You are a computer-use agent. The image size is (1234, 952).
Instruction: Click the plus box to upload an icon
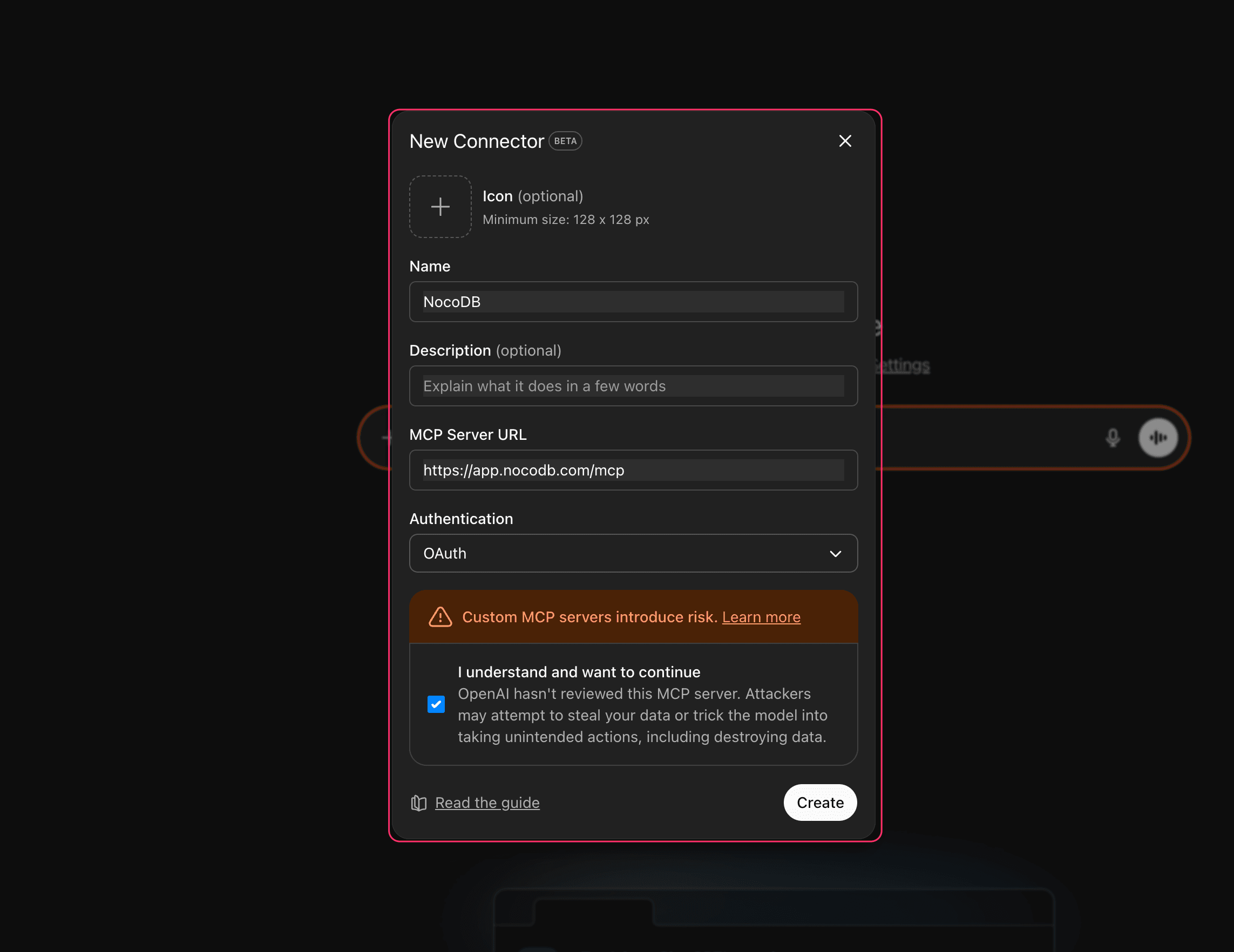click(440, 207)
